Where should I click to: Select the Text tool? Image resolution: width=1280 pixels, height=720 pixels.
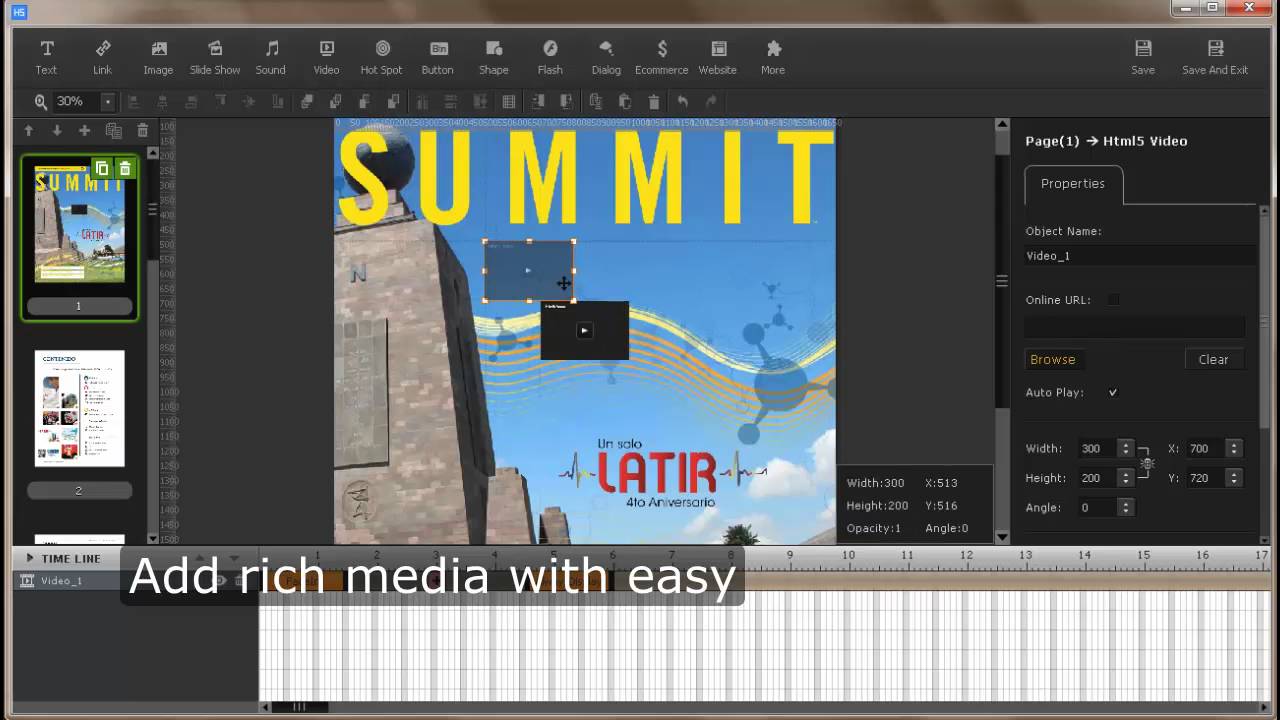point(46,57)
